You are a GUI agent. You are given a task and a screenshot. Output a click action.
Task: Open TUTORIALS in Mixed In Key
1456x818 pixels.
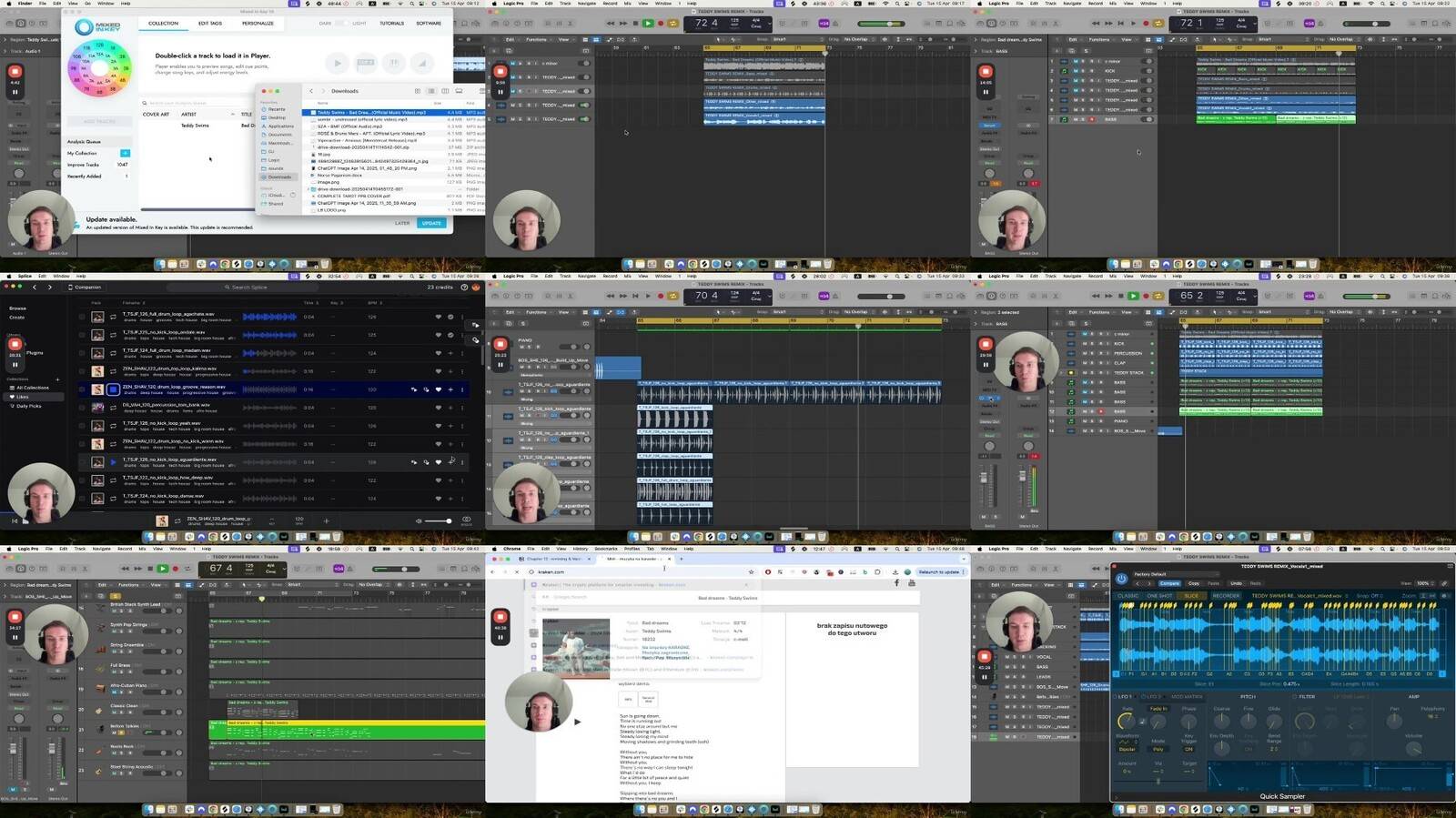[x=392, y=24]
